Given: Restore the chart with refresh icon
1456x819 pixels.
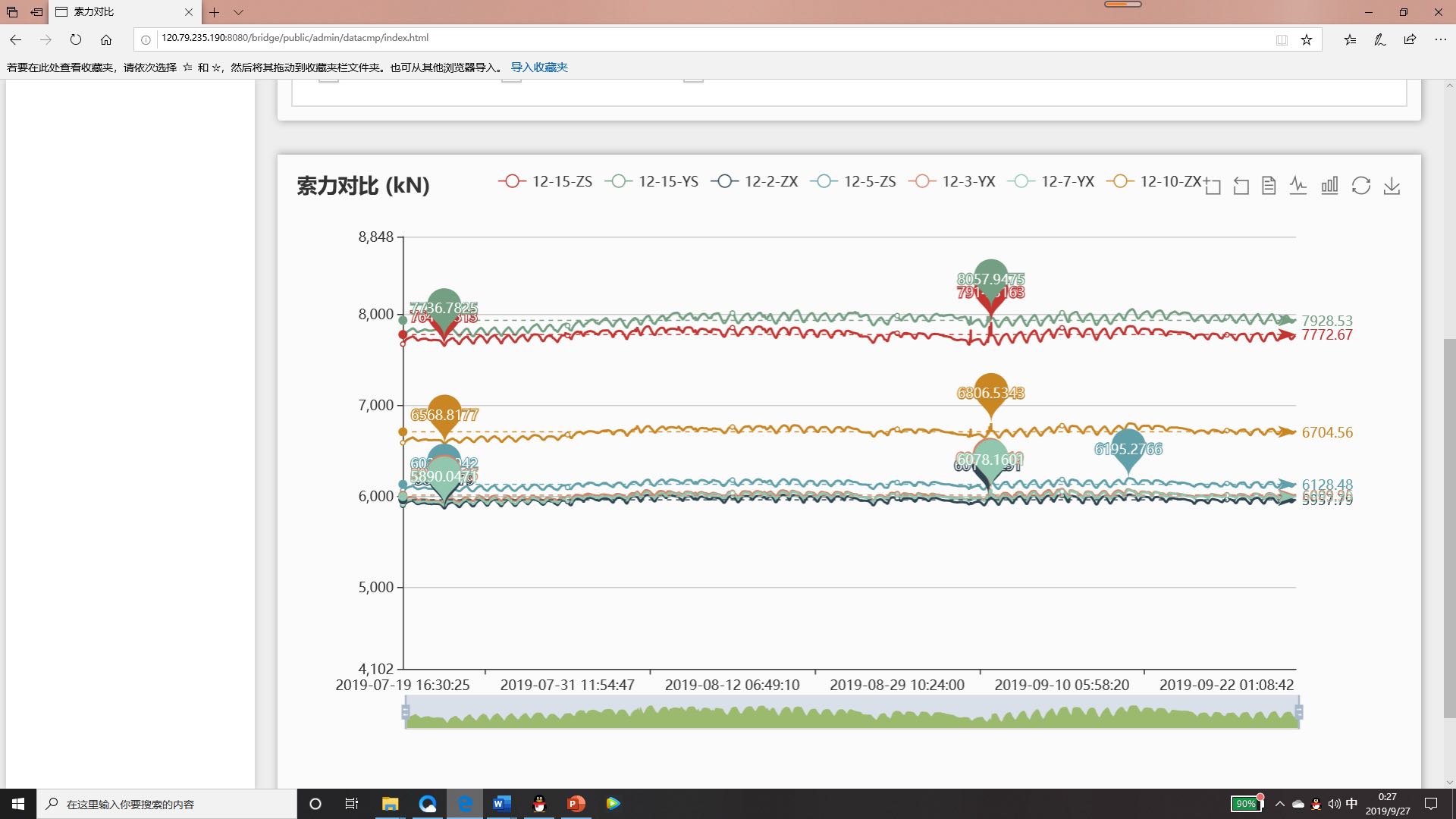Looking at the screenshot, I should 1361,186.
